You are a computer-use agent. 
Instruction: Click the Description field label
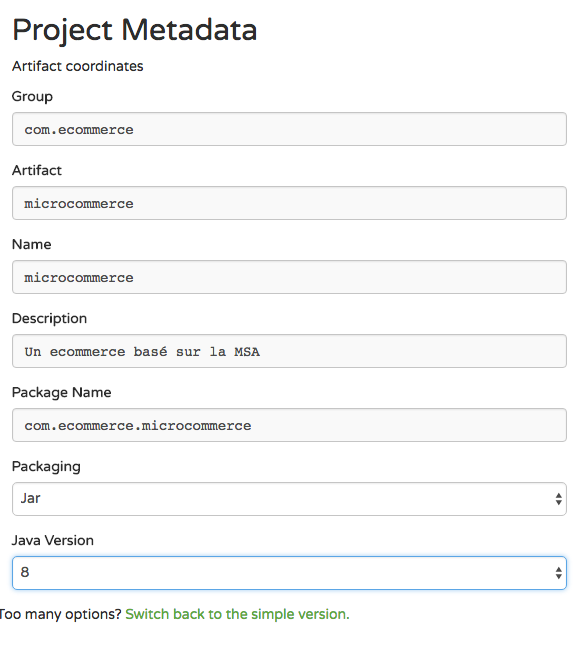(x=49, y=319)
